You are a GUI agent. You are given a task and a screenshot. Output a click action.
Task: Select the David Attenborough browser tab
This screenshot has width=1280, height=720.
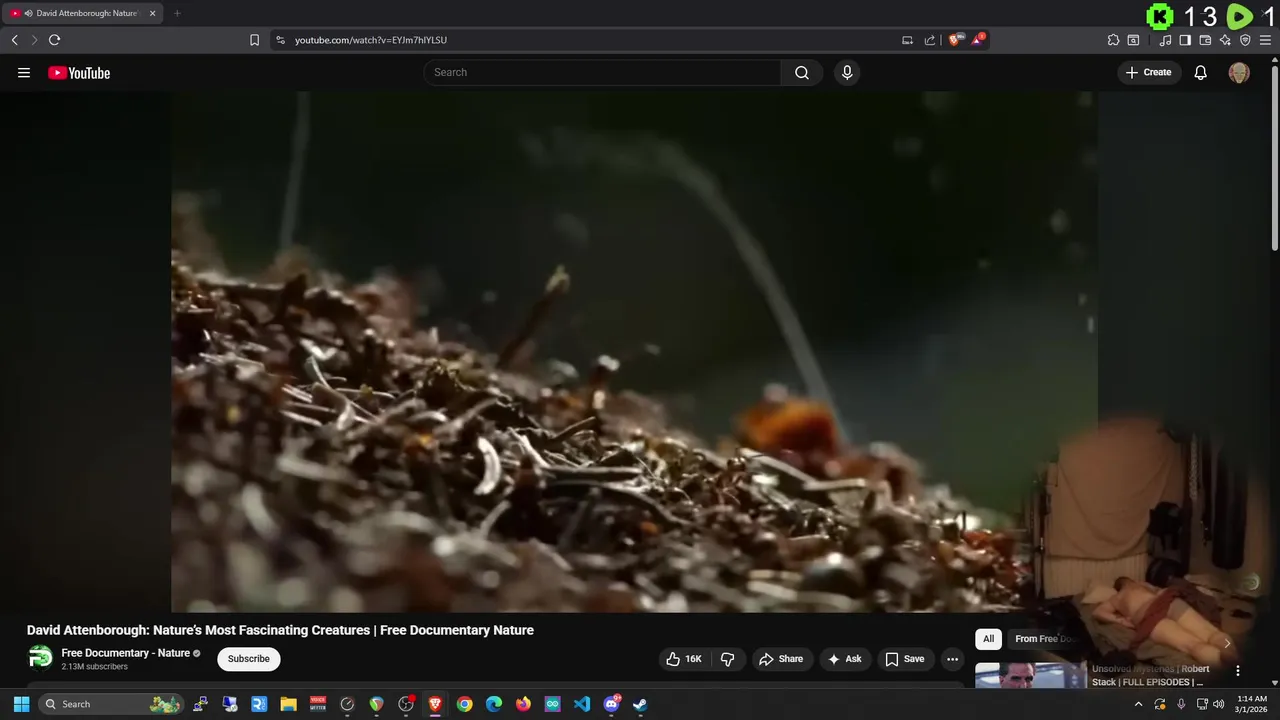(x=83, y=13)
